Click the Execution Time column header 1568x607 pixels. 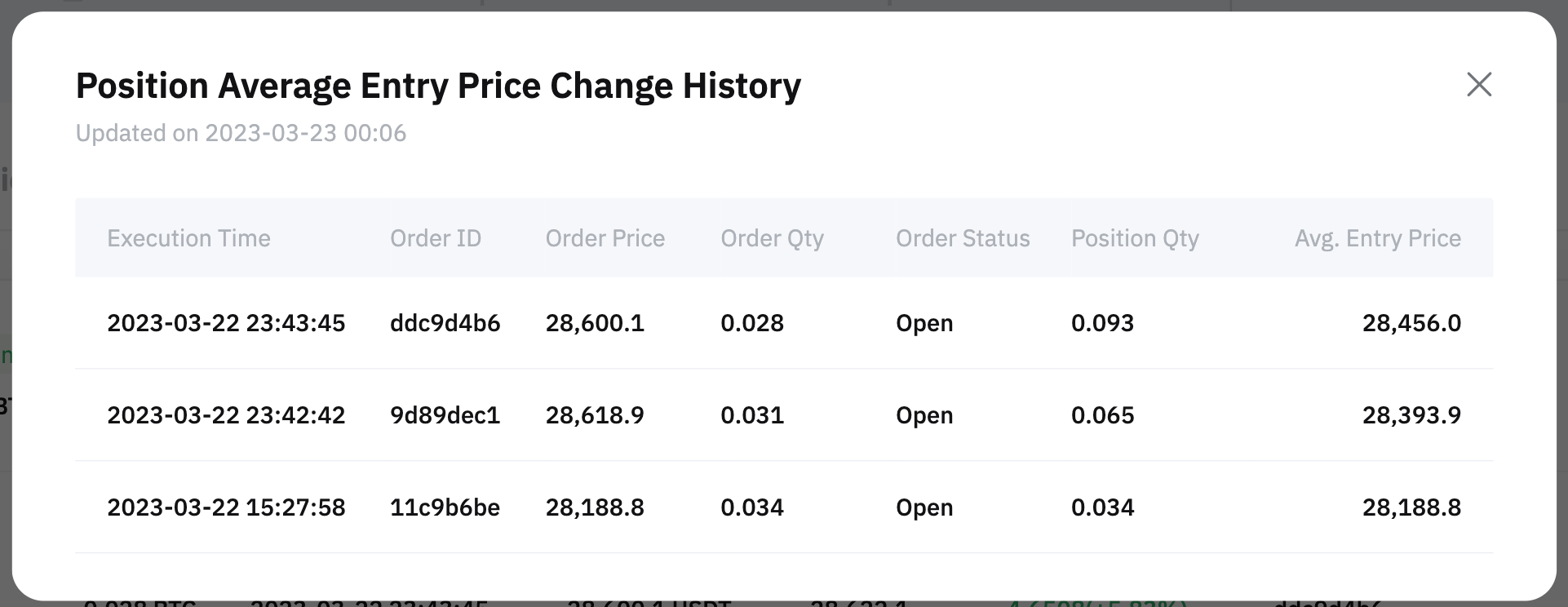[188, 238]
